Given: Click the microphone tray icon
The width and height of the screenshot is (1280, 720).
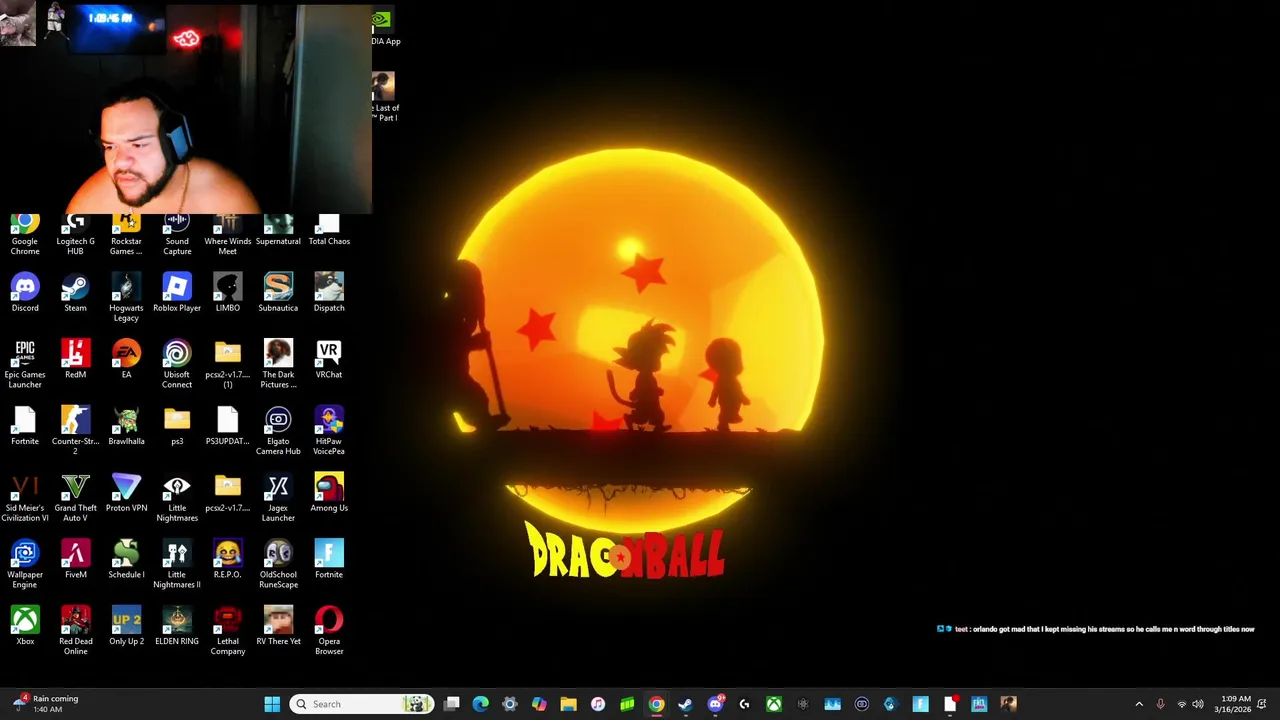Looking at the screenshot, I should click(1160, 704).
